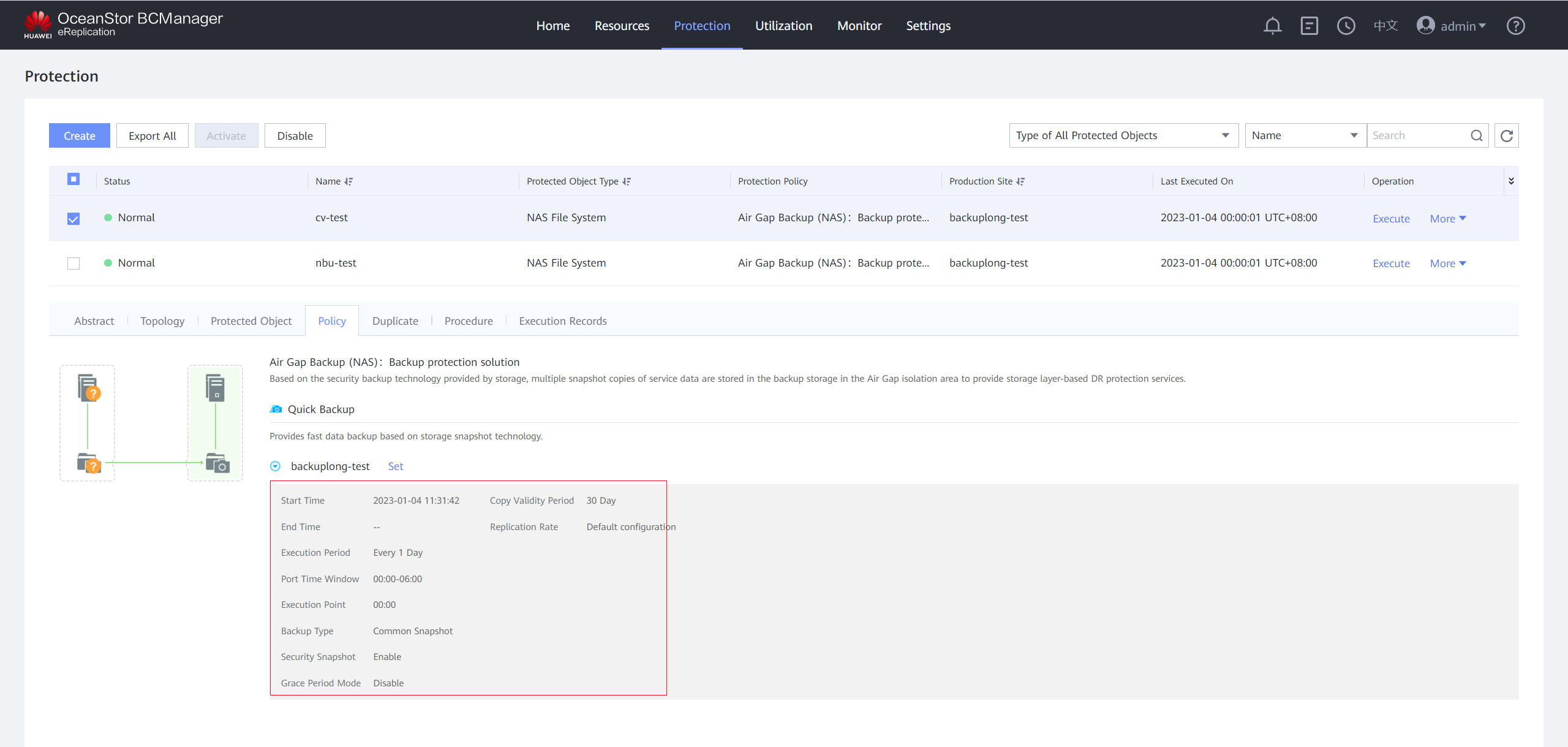Expand the More menu for nbu-test
The height and width of the screenshot is (747, 1568).
click(x=1447, y=264)
